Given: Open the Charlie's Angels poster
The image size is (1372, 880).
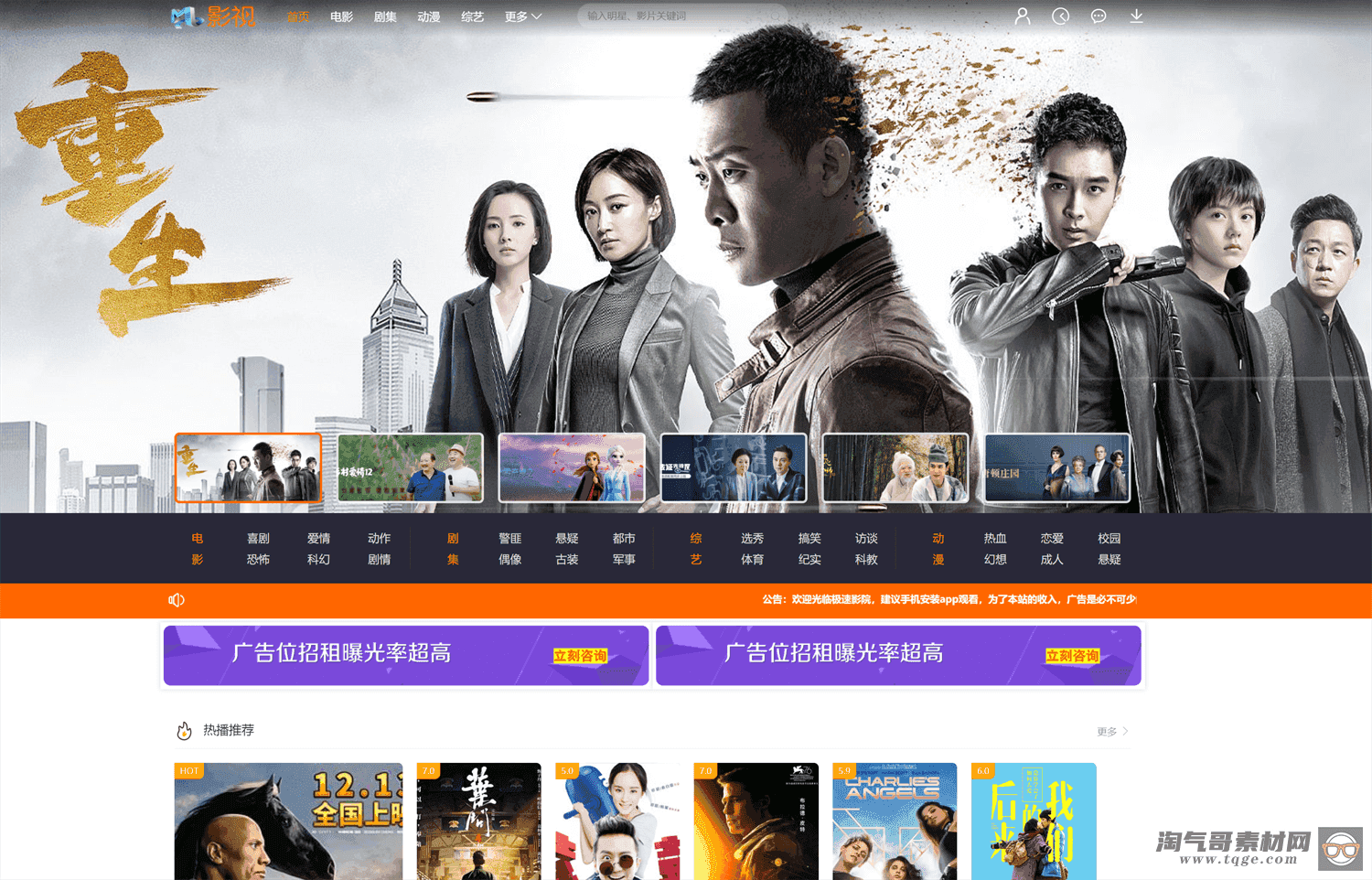Looking at the screenshot, I should [x=895, y=821].
